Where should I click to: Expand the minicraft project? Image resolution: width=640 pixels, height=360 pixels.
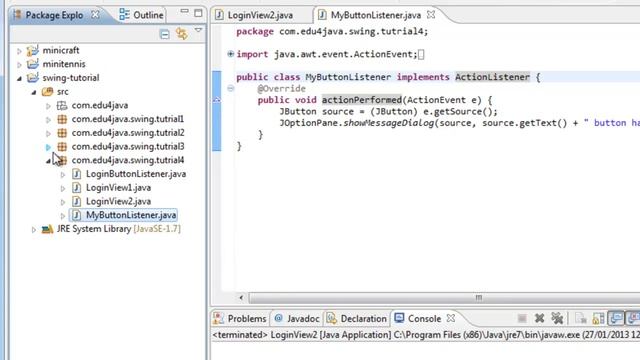click(19, 51)
